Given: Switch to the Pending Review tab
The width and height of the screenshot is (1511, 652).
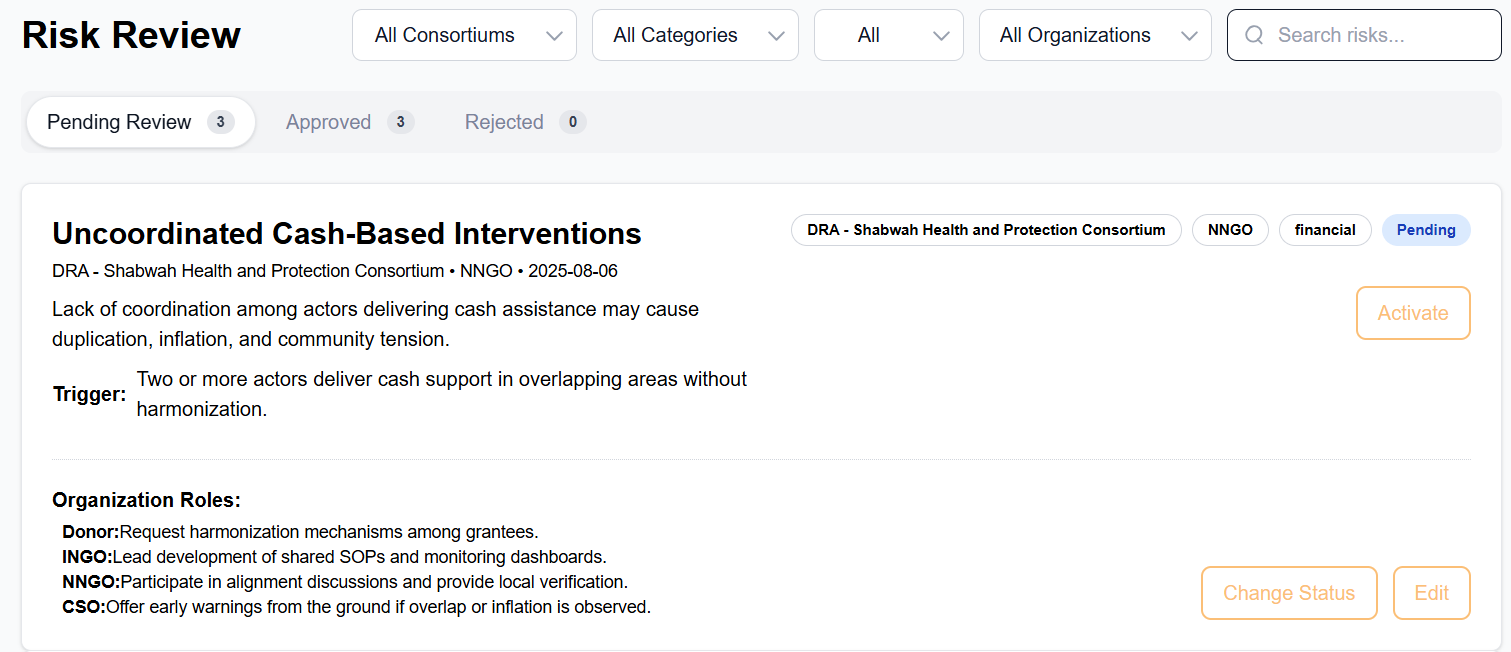Looking at the screenshot, I should tap(140, 122).
